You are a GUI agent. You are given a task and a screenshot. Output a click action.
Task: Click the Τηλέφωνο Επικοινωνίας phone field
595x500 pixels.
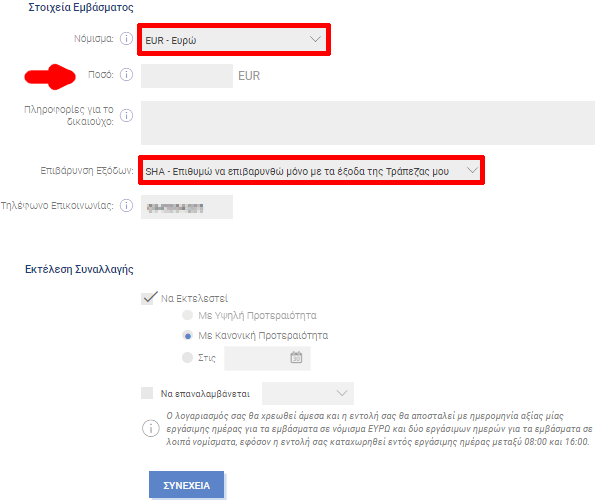click(187, 207)
